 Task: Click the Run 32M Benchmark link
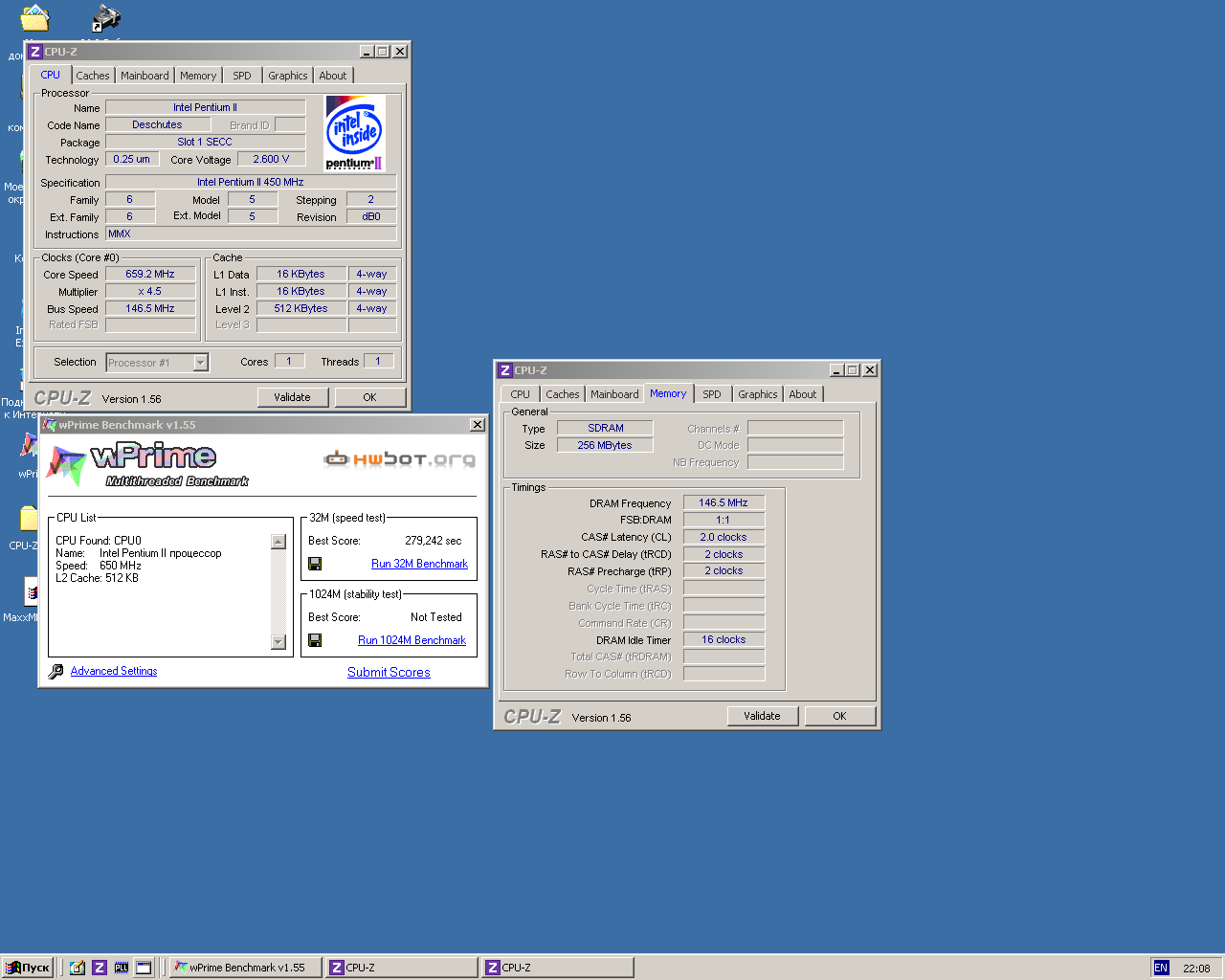pos(419,564)
